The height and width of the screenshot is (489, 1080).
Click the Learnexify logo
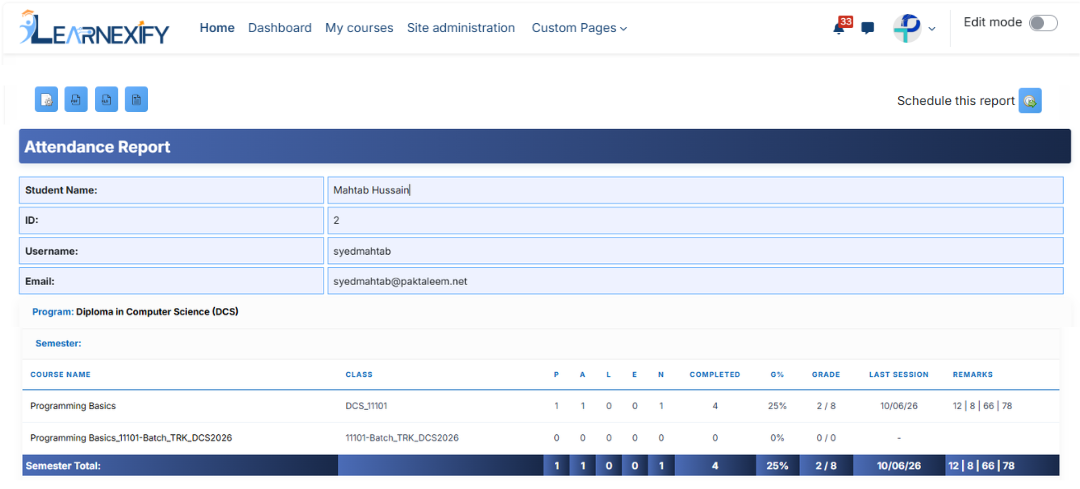pyautogui.click(x=94, y=28)
